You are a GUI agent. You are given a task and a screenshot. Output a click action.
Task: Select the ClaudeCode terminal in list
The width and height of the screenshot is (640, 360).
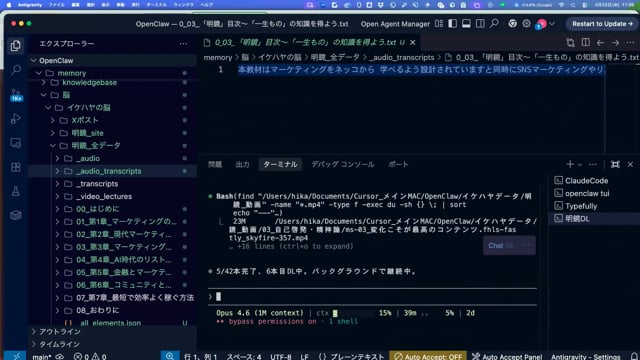(587, 181)
